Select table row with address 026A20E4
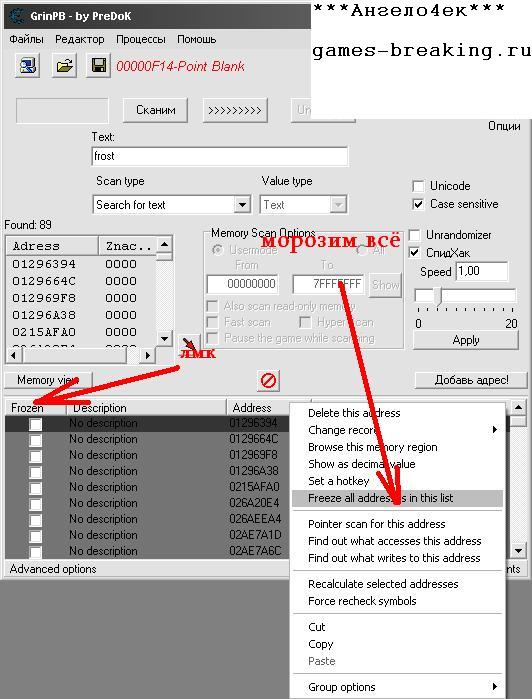 [147, 503]
